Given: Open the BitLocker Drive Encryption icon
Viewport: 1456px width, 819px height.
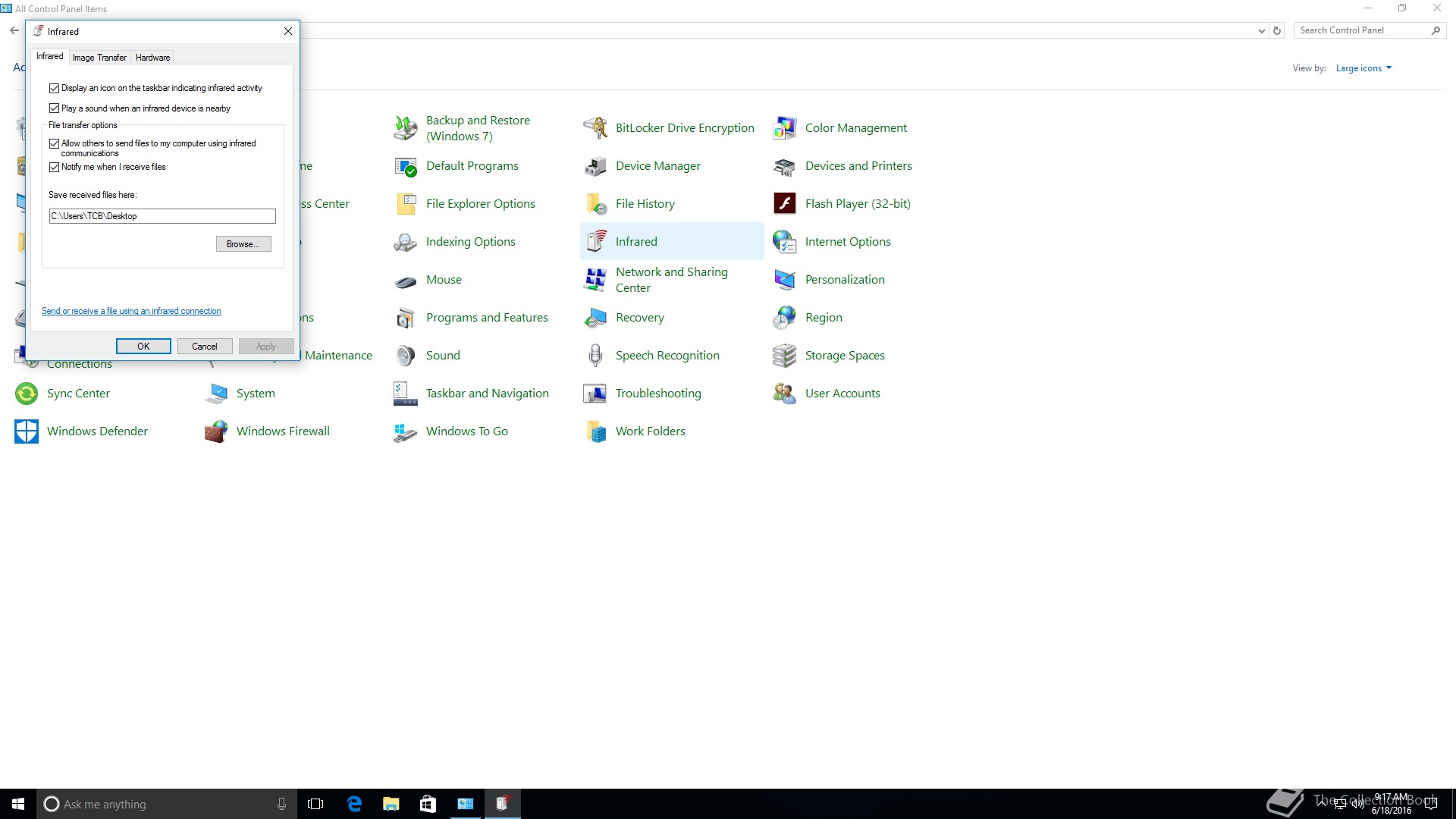Looking at the screenshot, I should (595, 128).
